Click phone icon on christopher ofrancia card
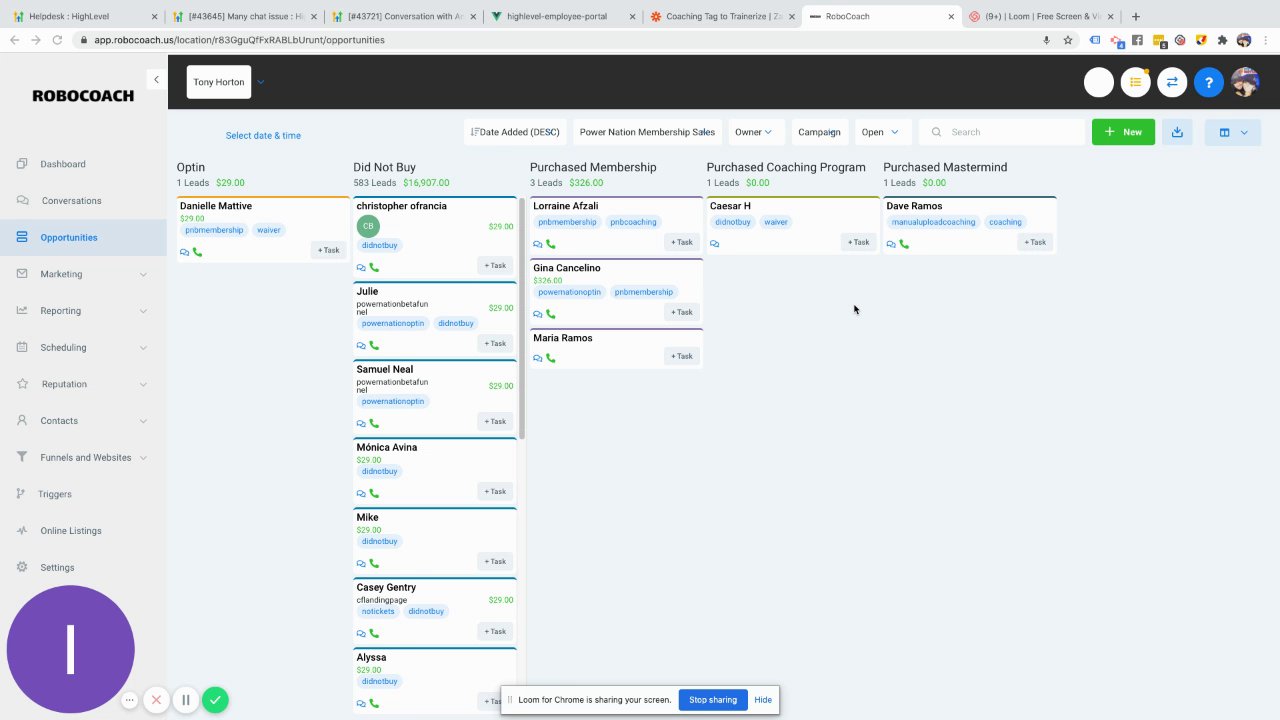The width and height of the screenshot is (1280, 720). click(374, 268)
